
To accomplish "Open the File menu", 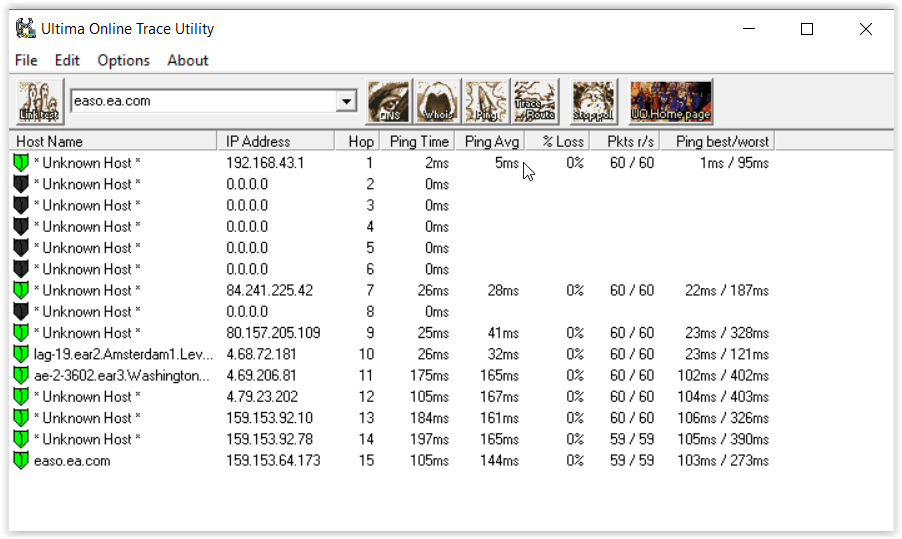I will (26, 60).
